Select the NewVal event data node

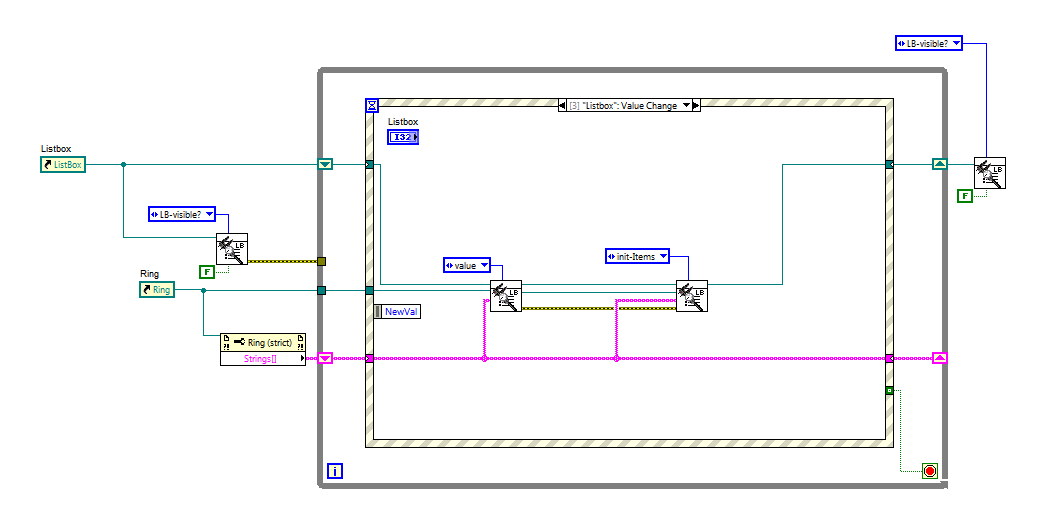397,312
